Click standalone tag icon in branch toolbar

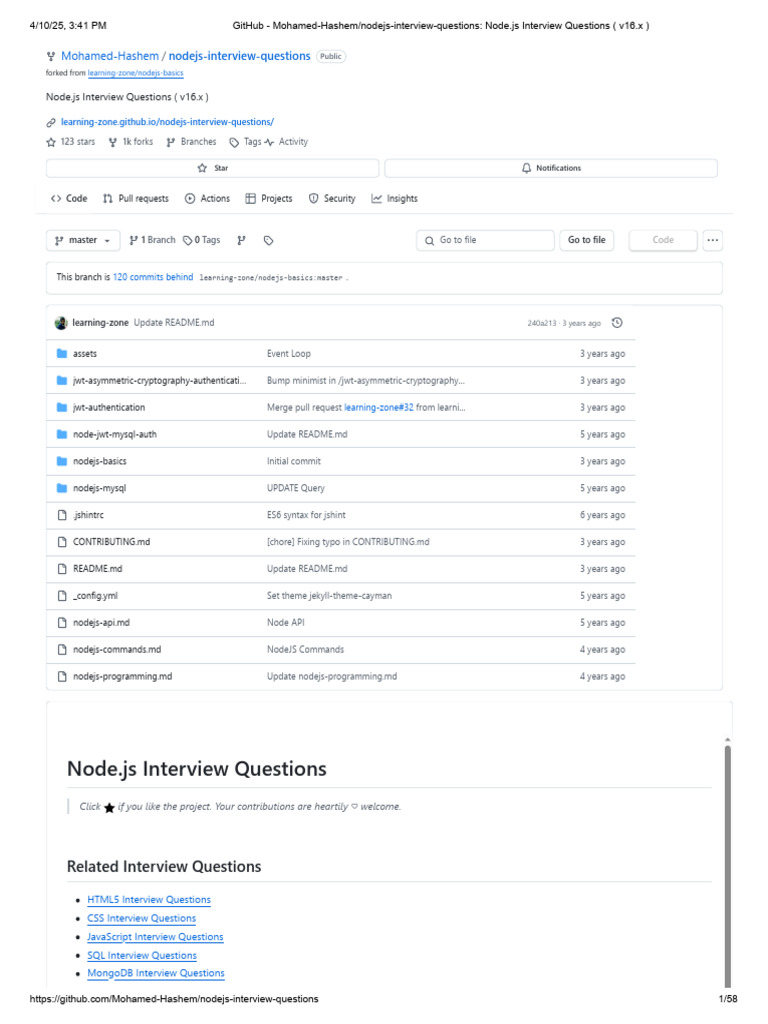tap(268, 240)
